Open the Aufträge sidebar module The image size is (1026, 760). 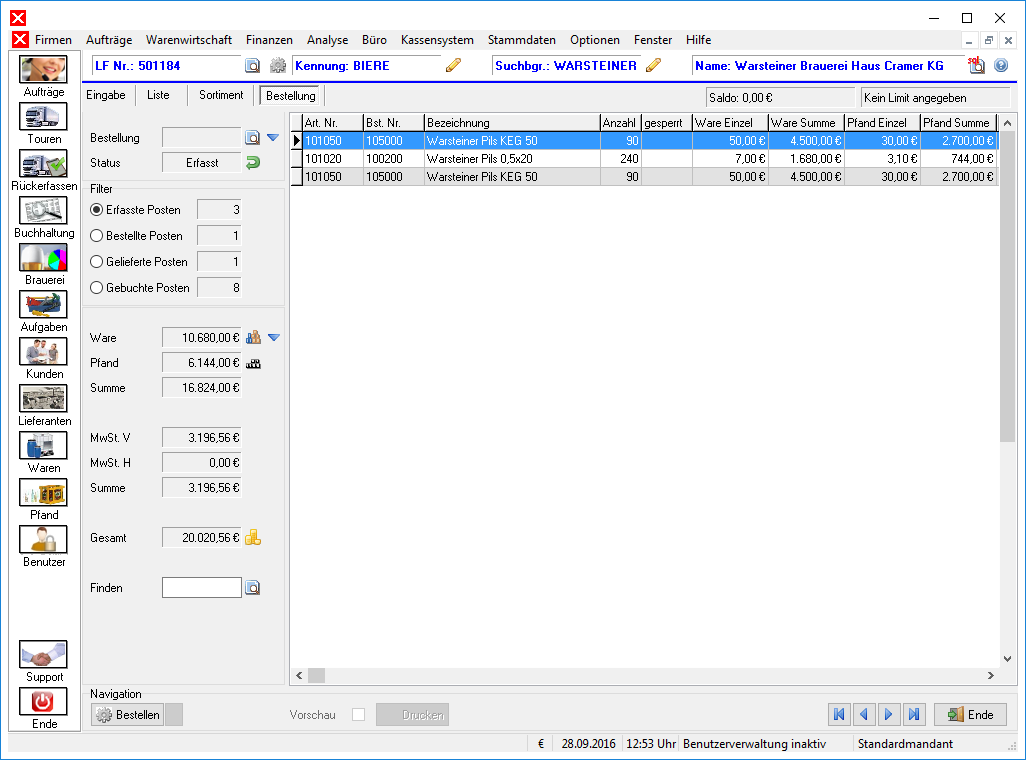(x=43, y=70)
